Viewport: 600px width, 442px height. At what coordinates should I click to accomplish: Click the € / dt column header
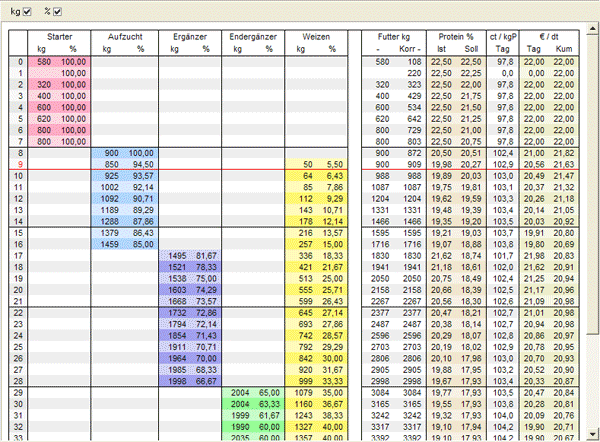tap(549, 34)
